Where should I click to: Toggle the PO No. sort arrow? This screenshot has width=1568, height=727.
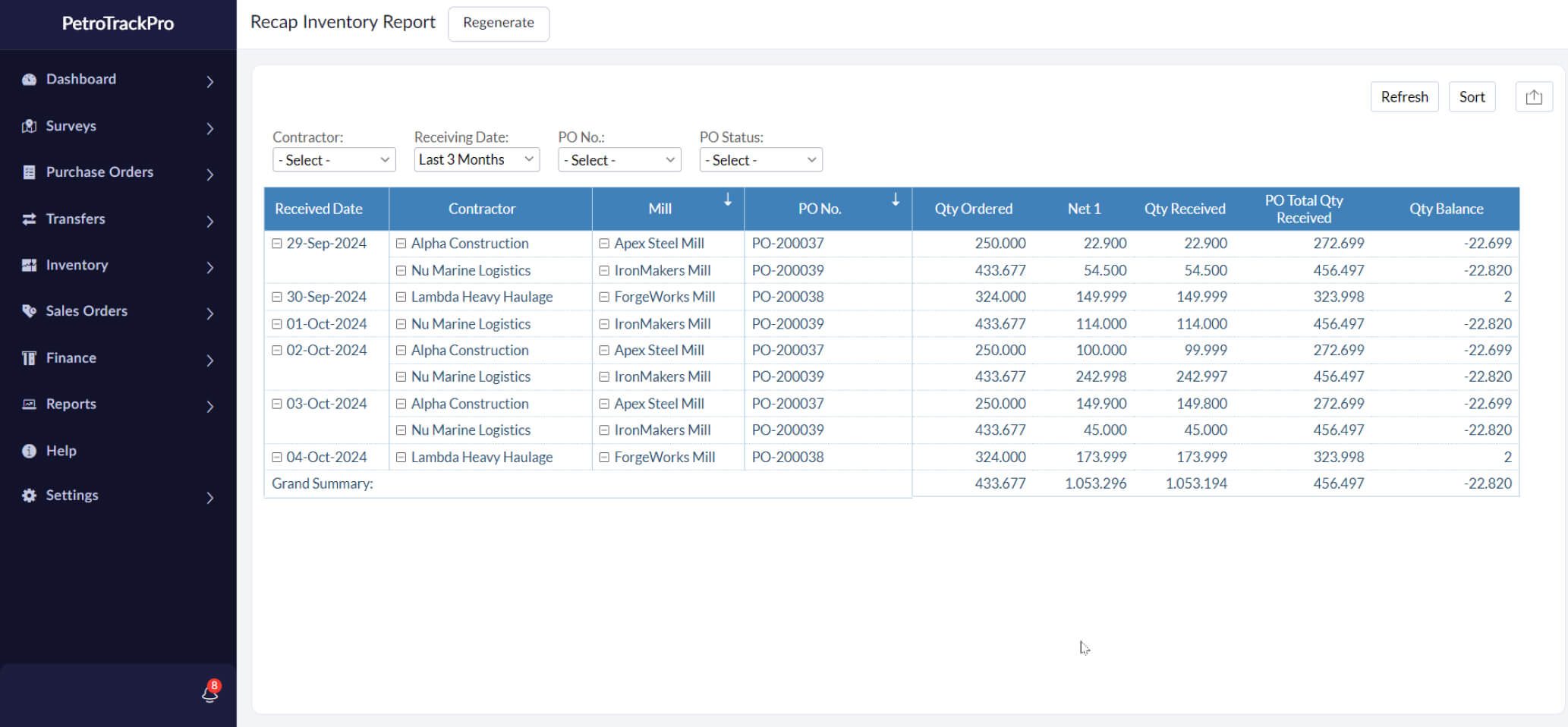(896, 200)
